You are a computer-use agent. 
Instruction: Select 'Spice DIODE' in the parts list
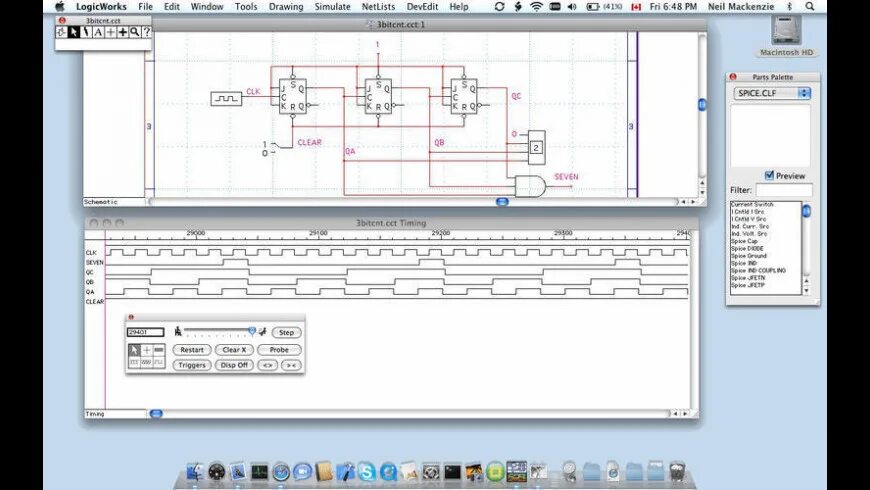pyautogui.click(x=747, y=249)
